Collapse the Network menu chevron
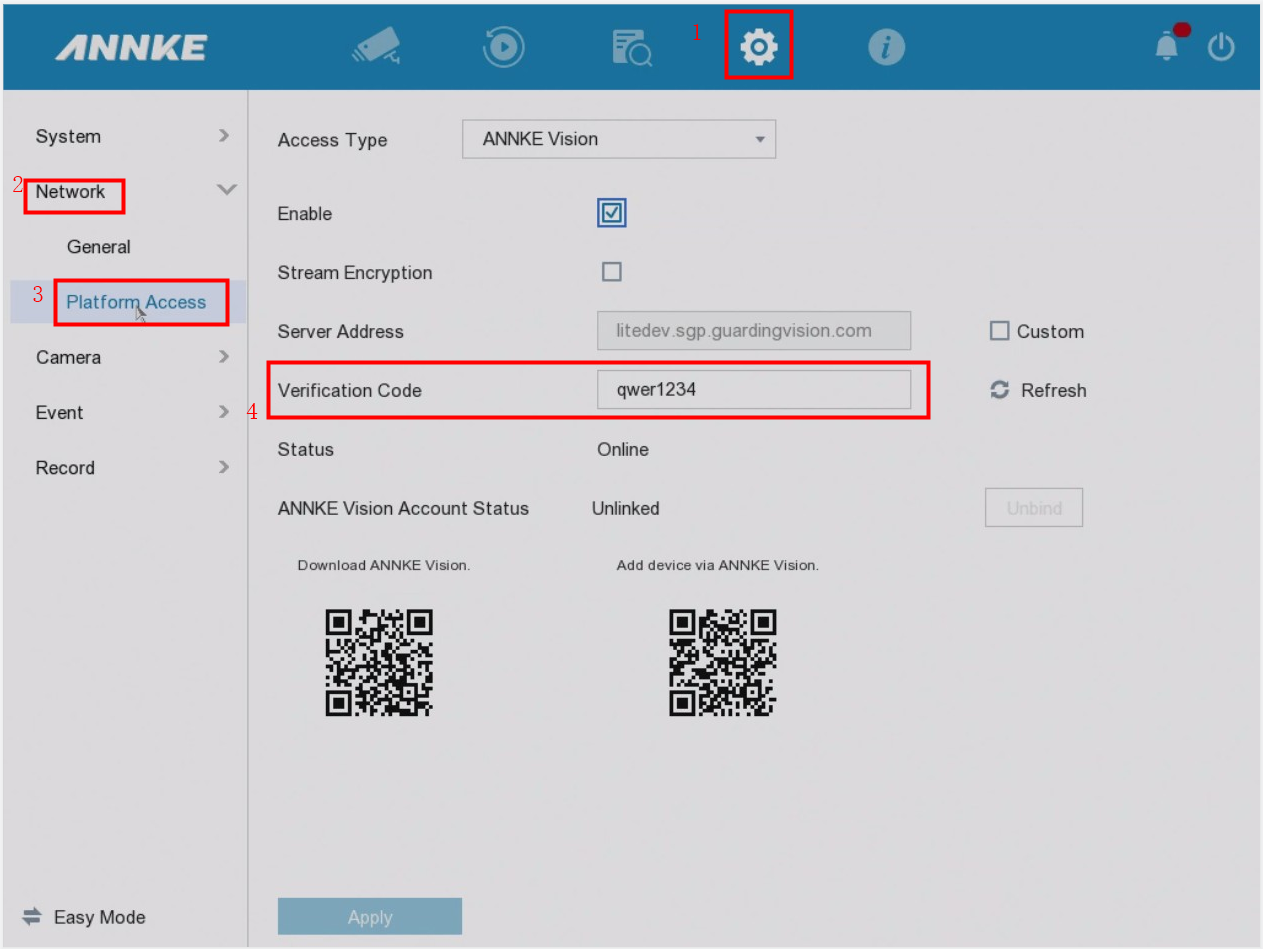Viewport: 1263px width, 949px height. click(227, 189)
